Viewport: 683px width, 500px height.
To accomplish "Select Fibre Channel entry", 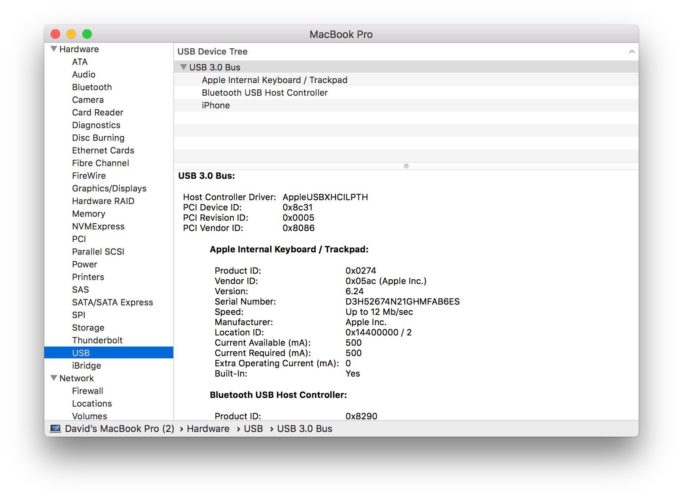I will click(101, 163).
